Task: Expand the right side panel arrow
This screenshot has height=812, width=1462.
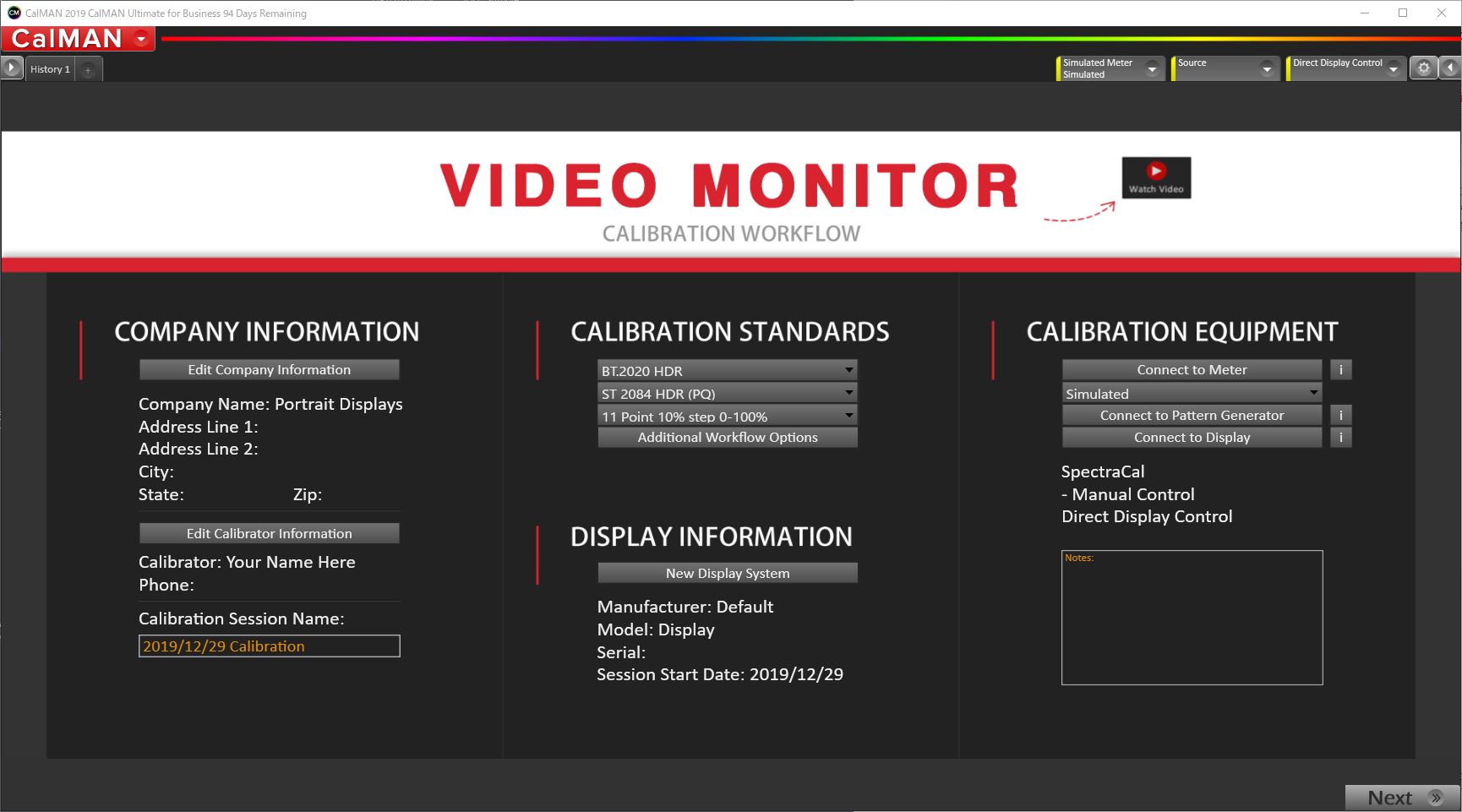Action: pyautogui.click(x=1451, y=68)
